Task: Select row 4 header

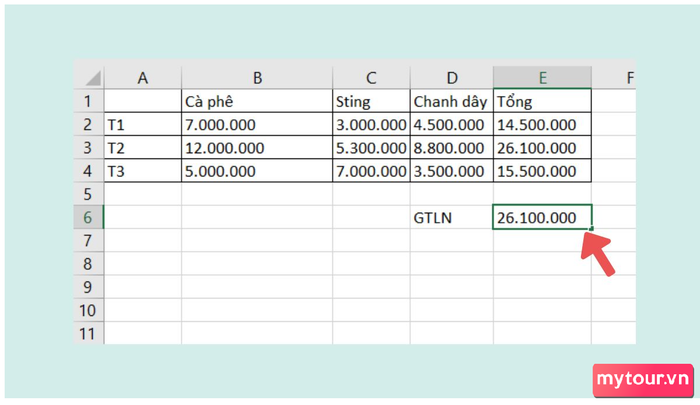Action: tap(88, 171)
